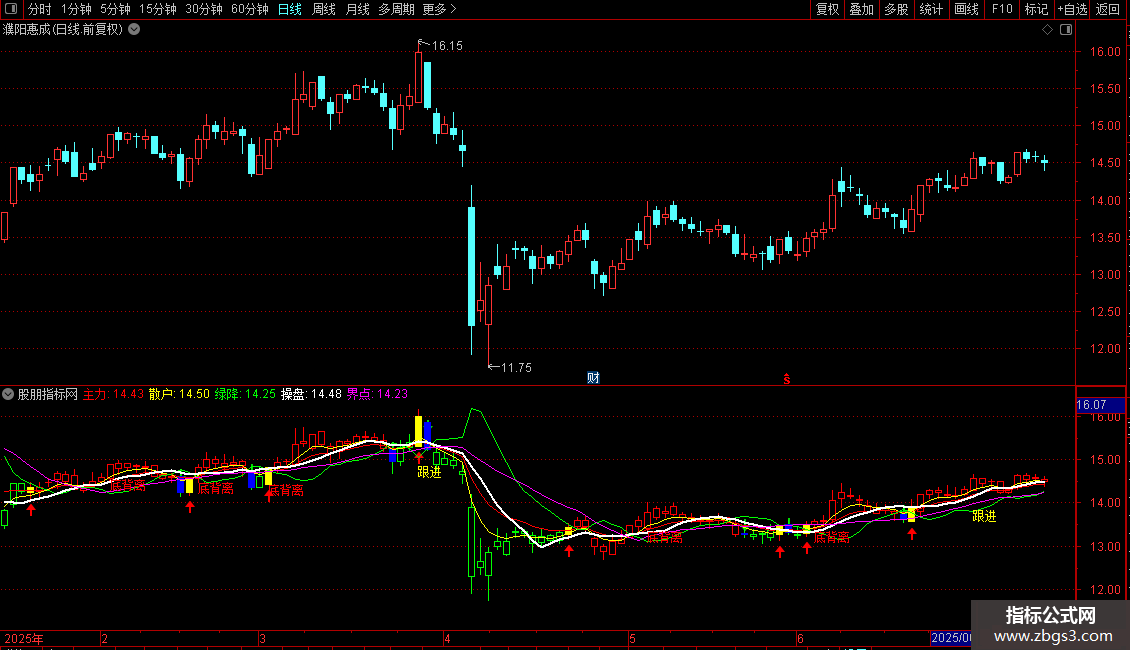This screenshot has width=1130, height=650.
Task: Click the 16.07 value box on the indicator axis
Action: pos(1100,405)
